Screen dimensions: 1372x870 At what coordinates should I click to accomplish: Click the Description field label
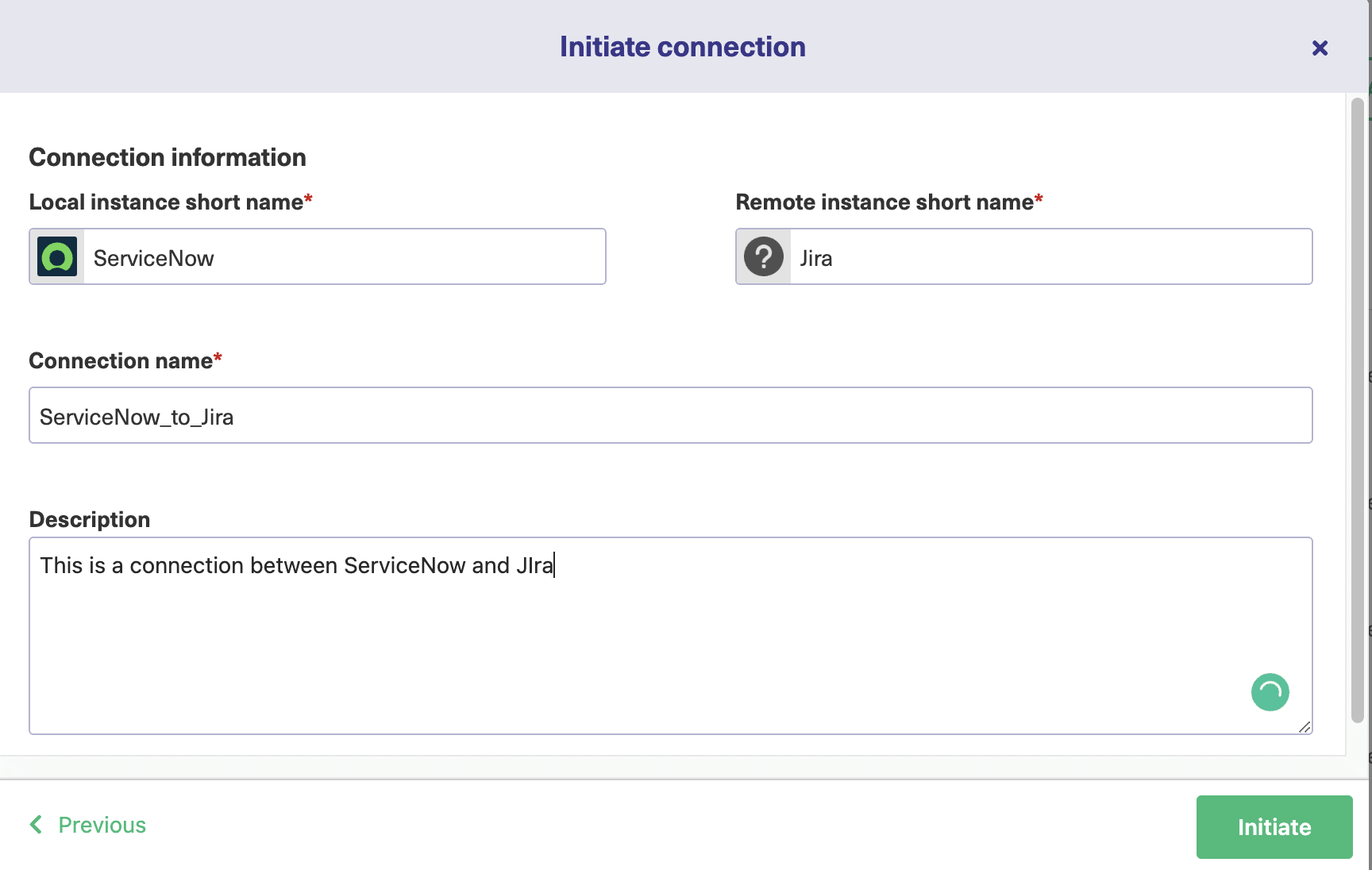(x=89, y=518)
